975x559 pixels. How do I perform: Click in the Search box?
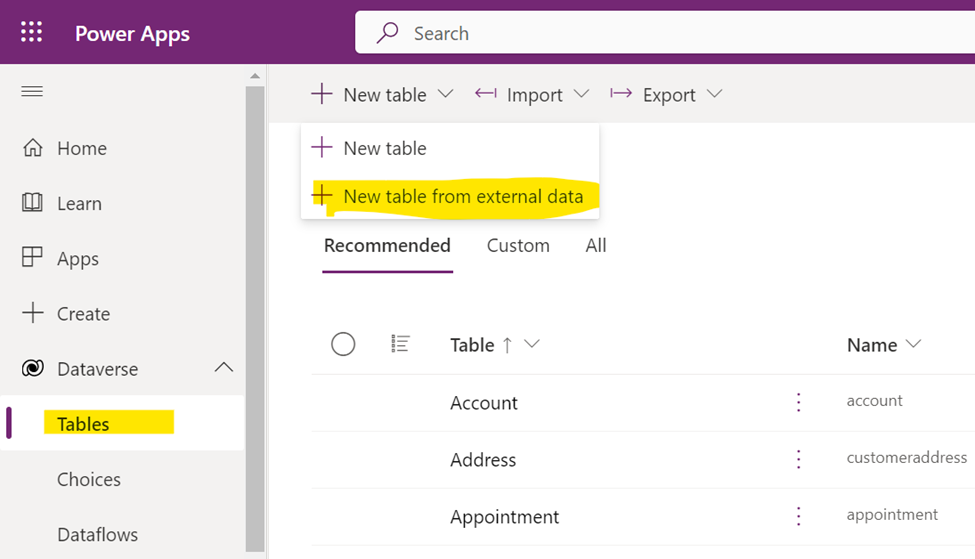click(665, 32)
